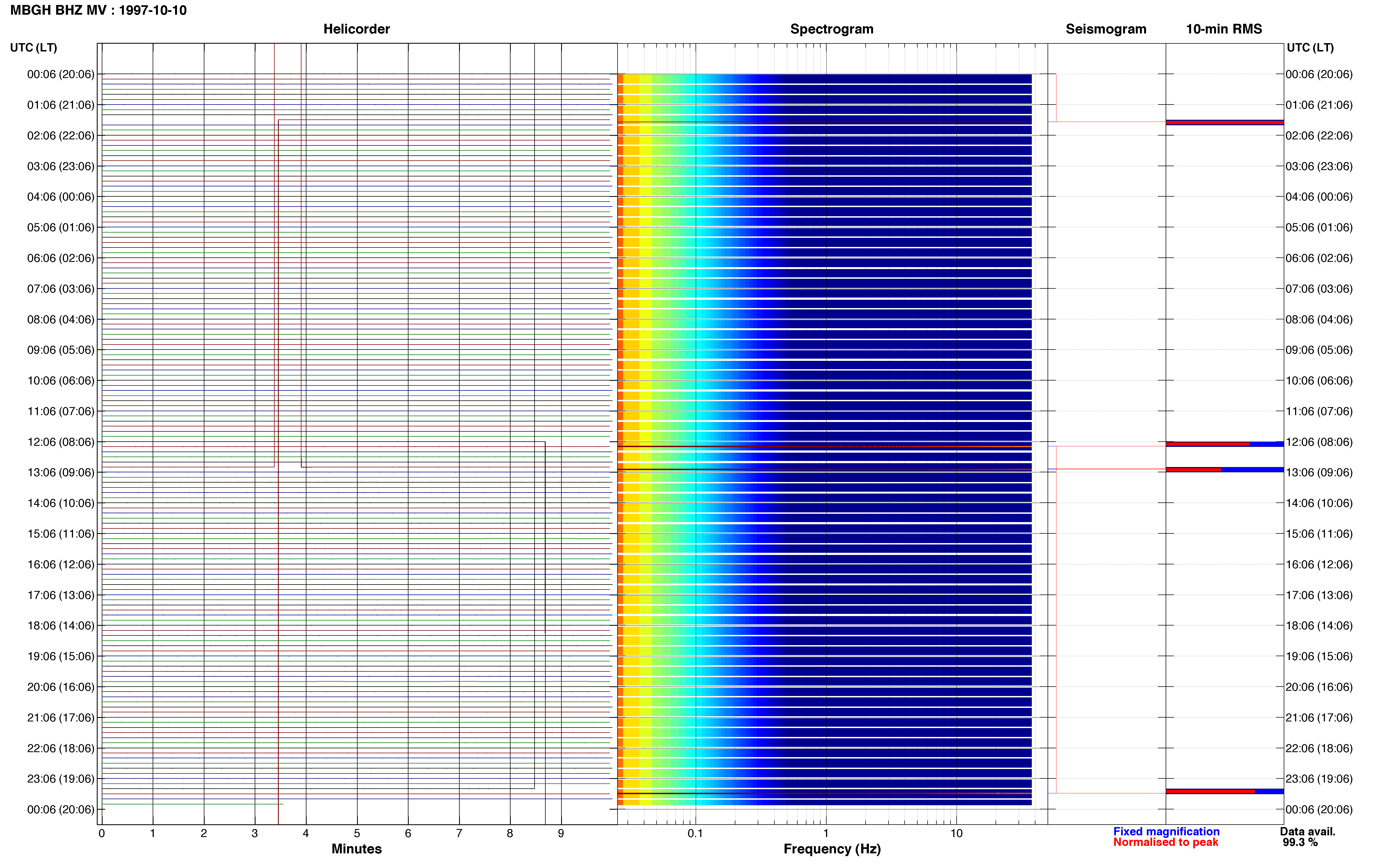This screenshot has height=868, width=1388.
Task: Click tick label 8 on the Minutes axis
Action: coord(510,833)
